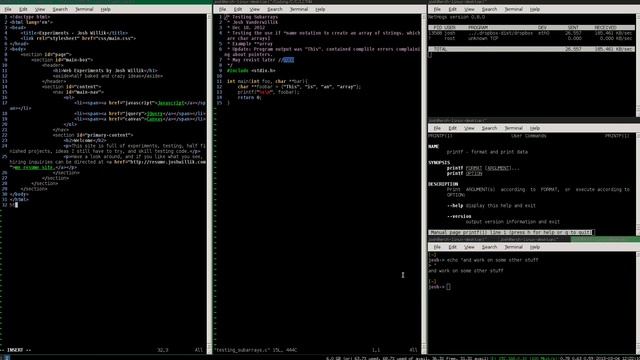Screen dimensions: 640x360
Task: Open Terminal menu in the C code terminal
Action: pyautogui.click(x=299, y=9)
